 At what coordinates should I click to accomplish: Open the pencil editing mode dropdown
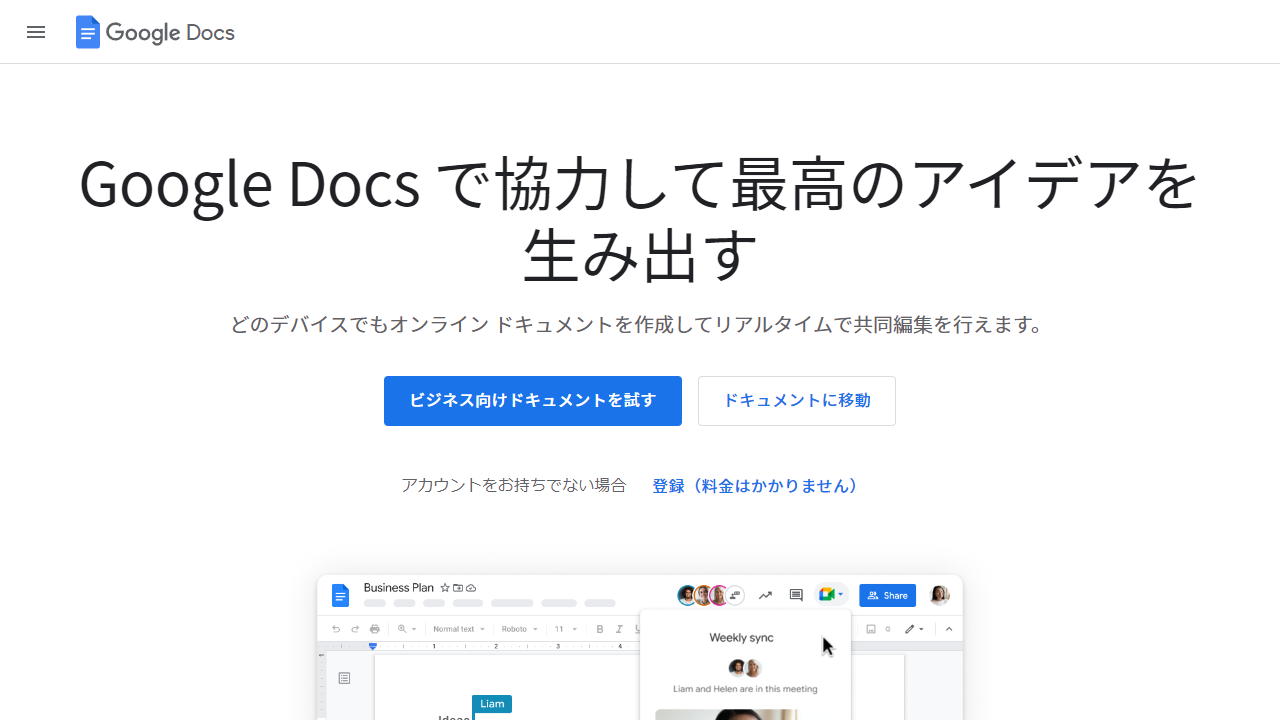point(914,629)
